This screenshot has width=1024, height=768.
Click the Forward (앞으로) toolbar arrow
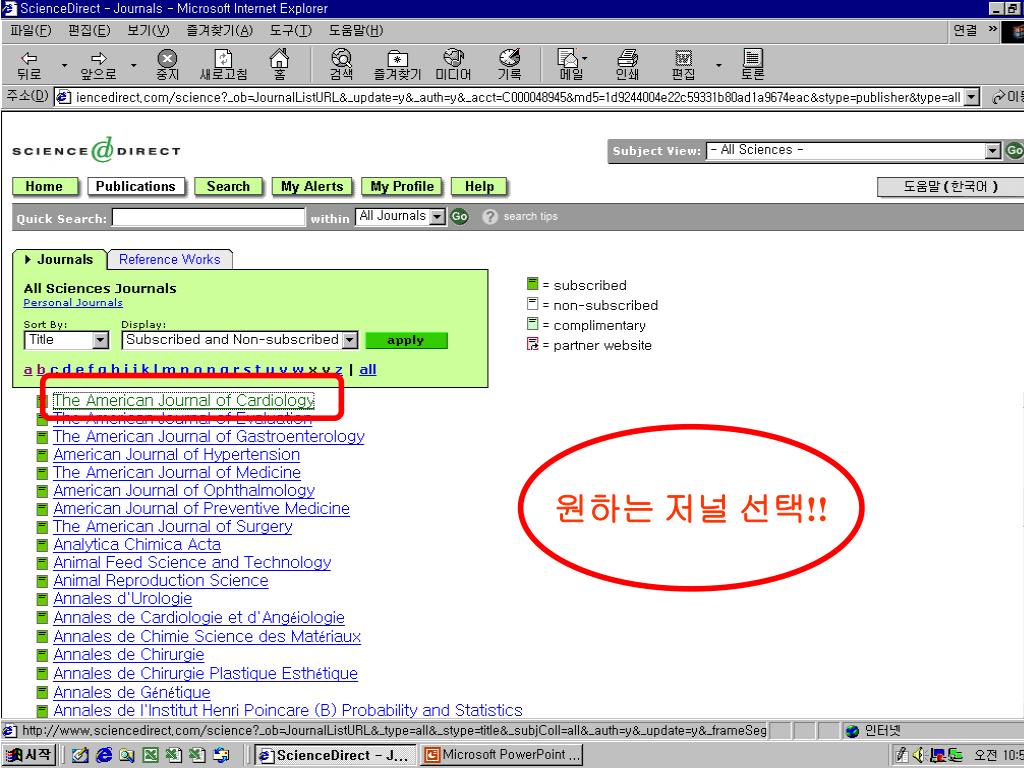coord(98,65)
